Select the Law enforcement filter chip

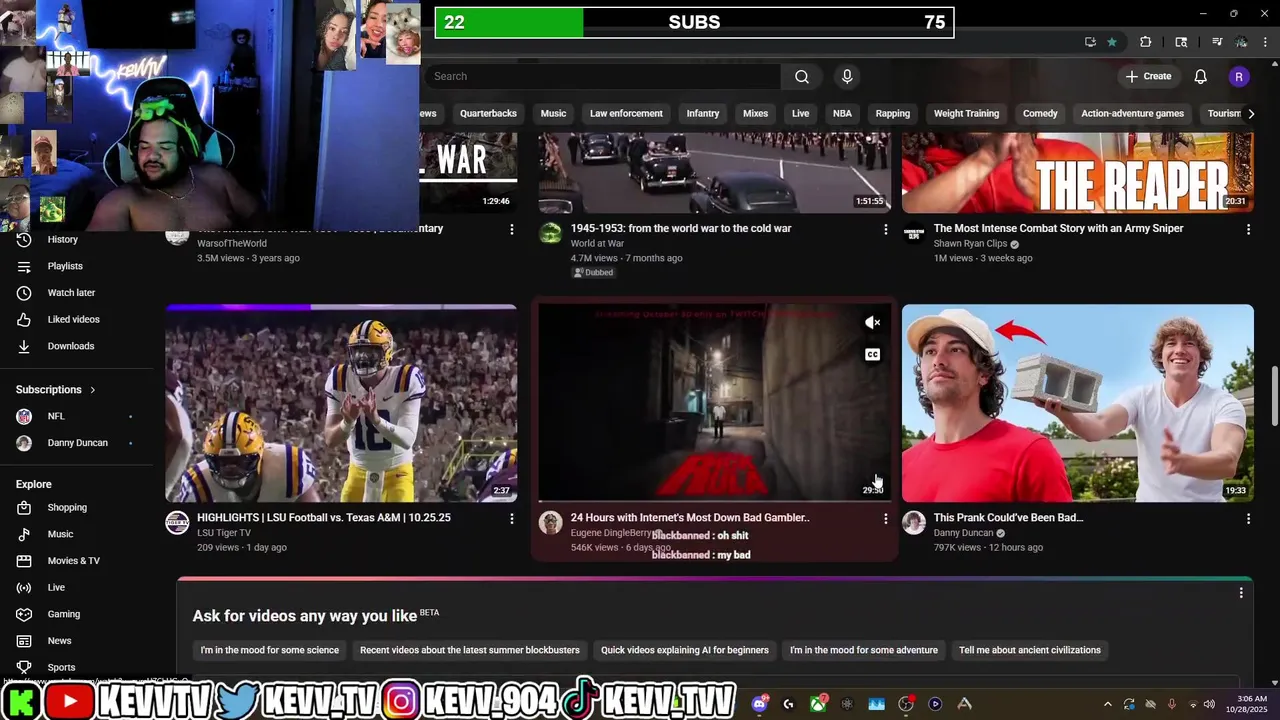click(626, 113)
